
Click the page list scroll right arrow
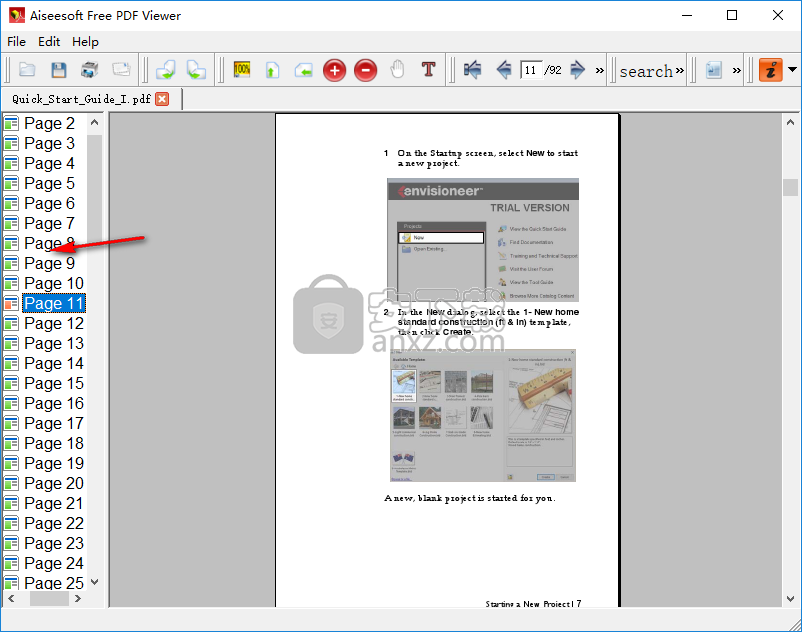[78, 598]
